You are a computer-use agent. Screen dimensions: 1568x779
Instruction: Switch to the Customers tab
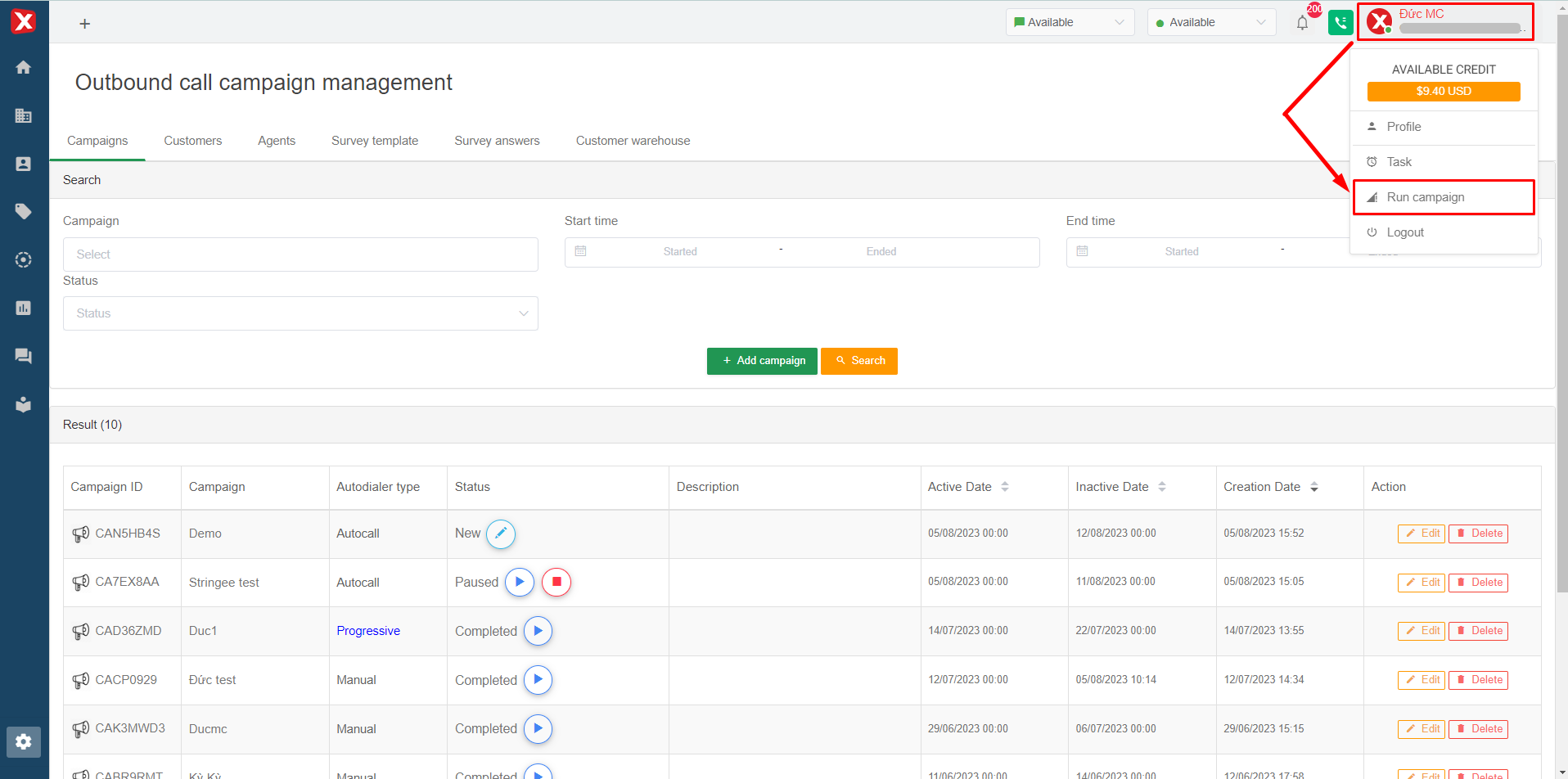tap(192, 141)
